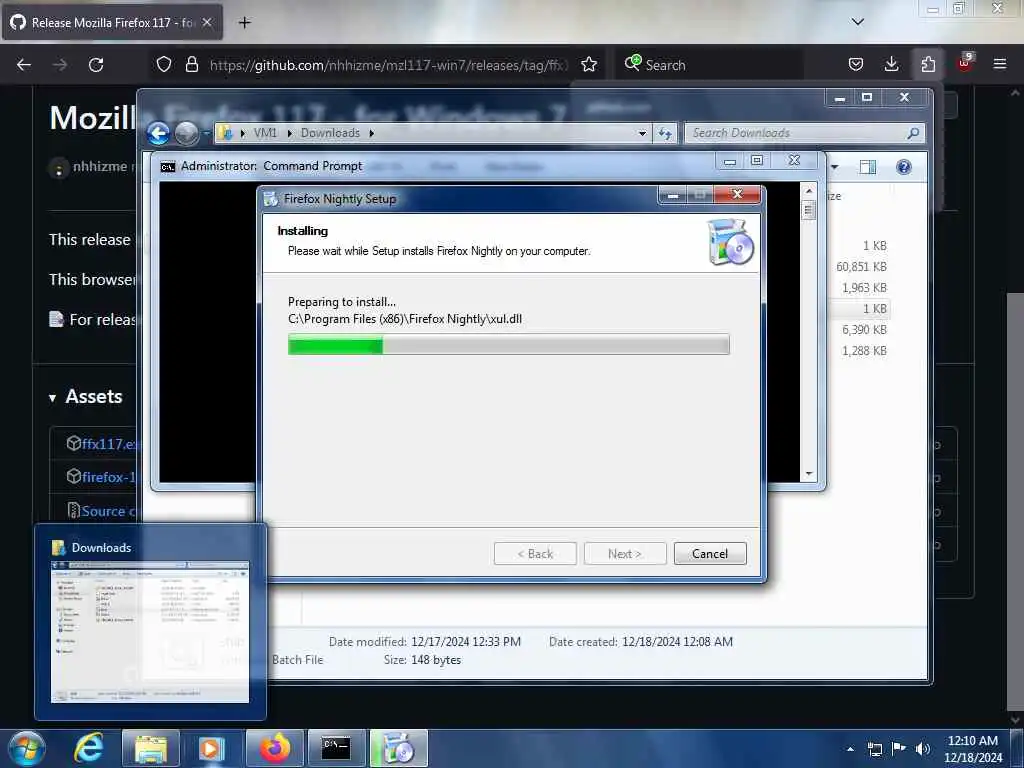Click the Search Downloads field
Screen dimensions: 1024x768
click(805, 133)
